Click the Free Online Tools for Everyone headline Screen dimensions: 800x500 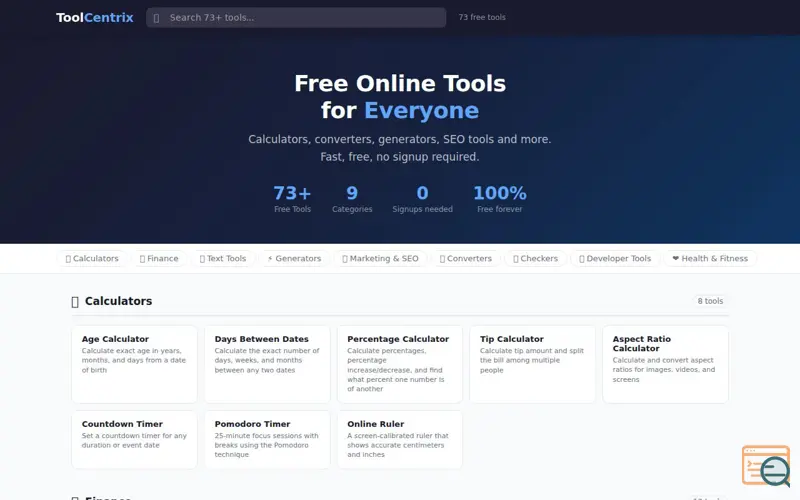click(400, 97)
